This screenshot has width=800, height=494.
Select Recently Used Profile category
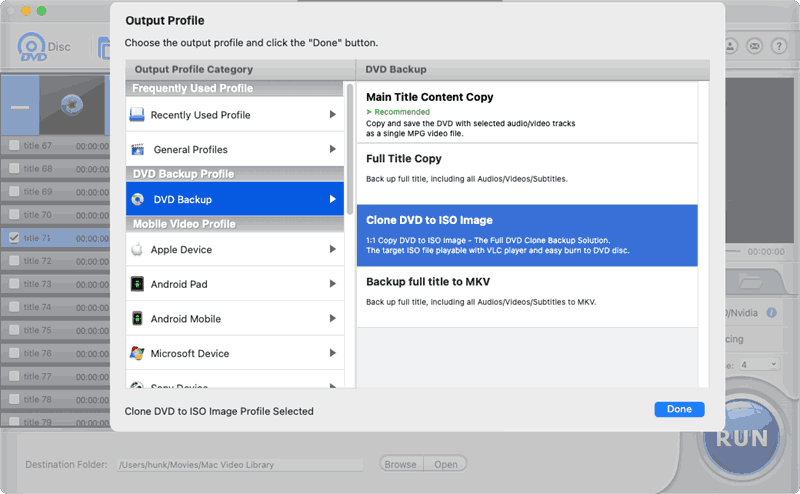click(x=235, y=115)
